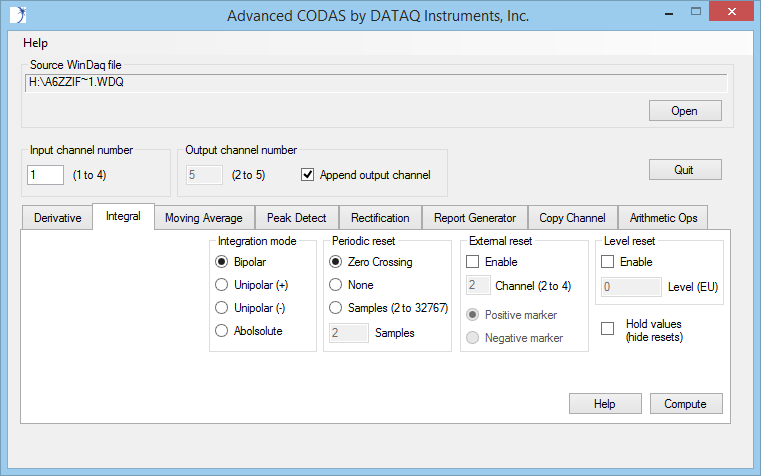Toggle Append output channel checkbox
761x476 pixels.
(x=307, y=175)
